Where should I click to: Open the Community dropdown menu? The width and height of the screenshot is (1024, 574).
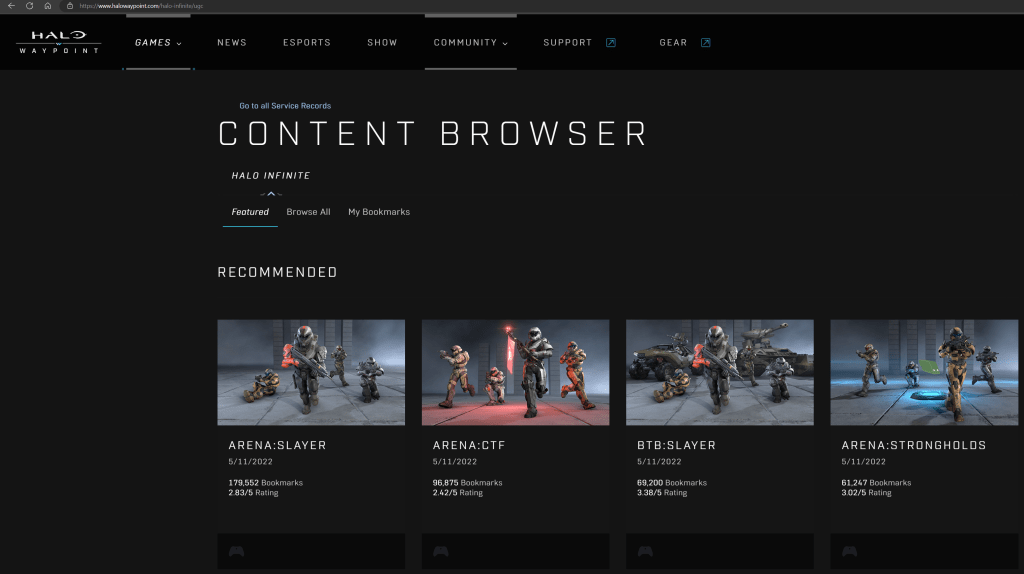[x=470, y=43]
